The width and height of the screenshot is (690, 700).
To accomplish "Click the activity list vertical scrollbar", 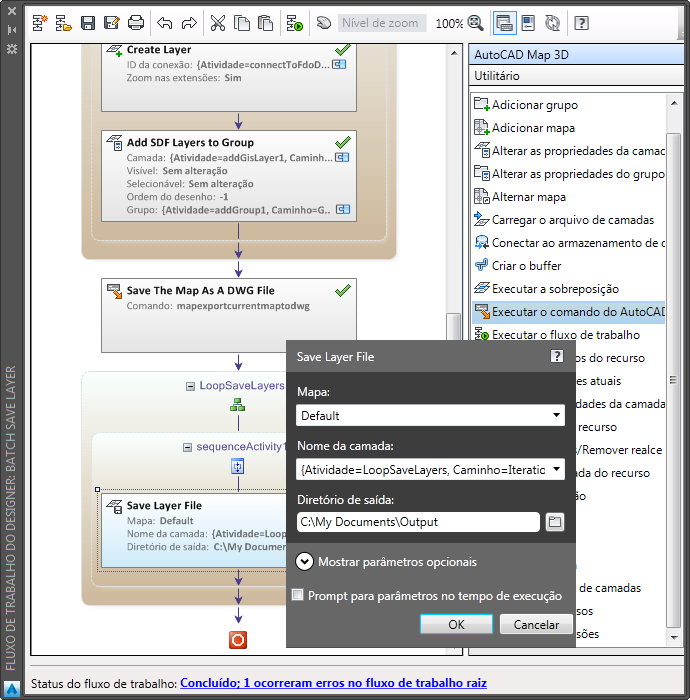I will click(x=673, y=379).
